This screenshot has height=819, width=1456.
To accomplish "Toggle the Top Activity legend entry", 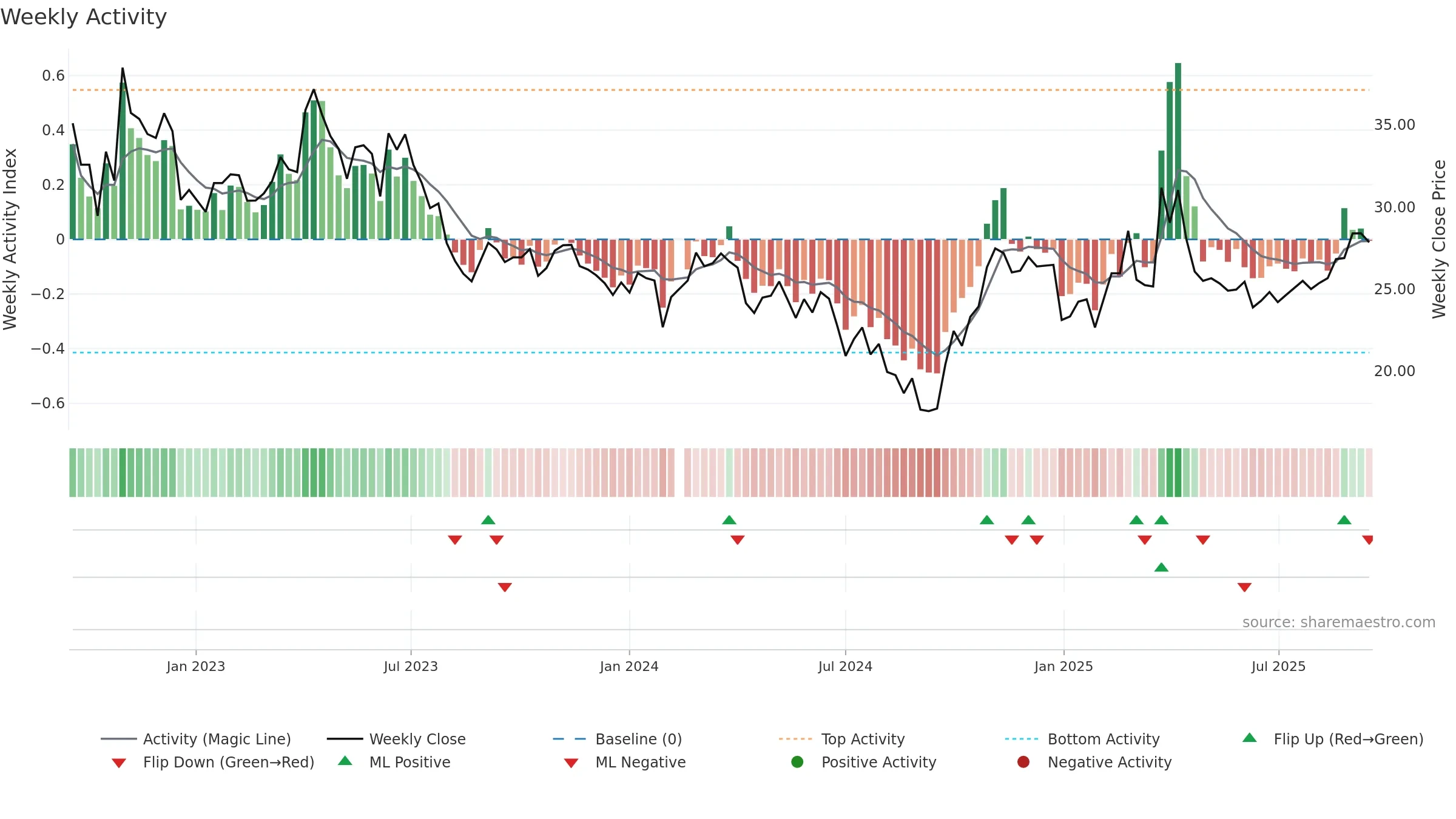I will [x=841, y=739].
